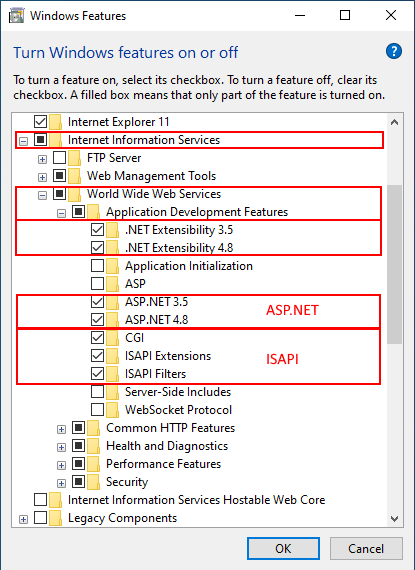Select the "CGI" tree row label
Screen dimensions: 415x570
point(134,338)
